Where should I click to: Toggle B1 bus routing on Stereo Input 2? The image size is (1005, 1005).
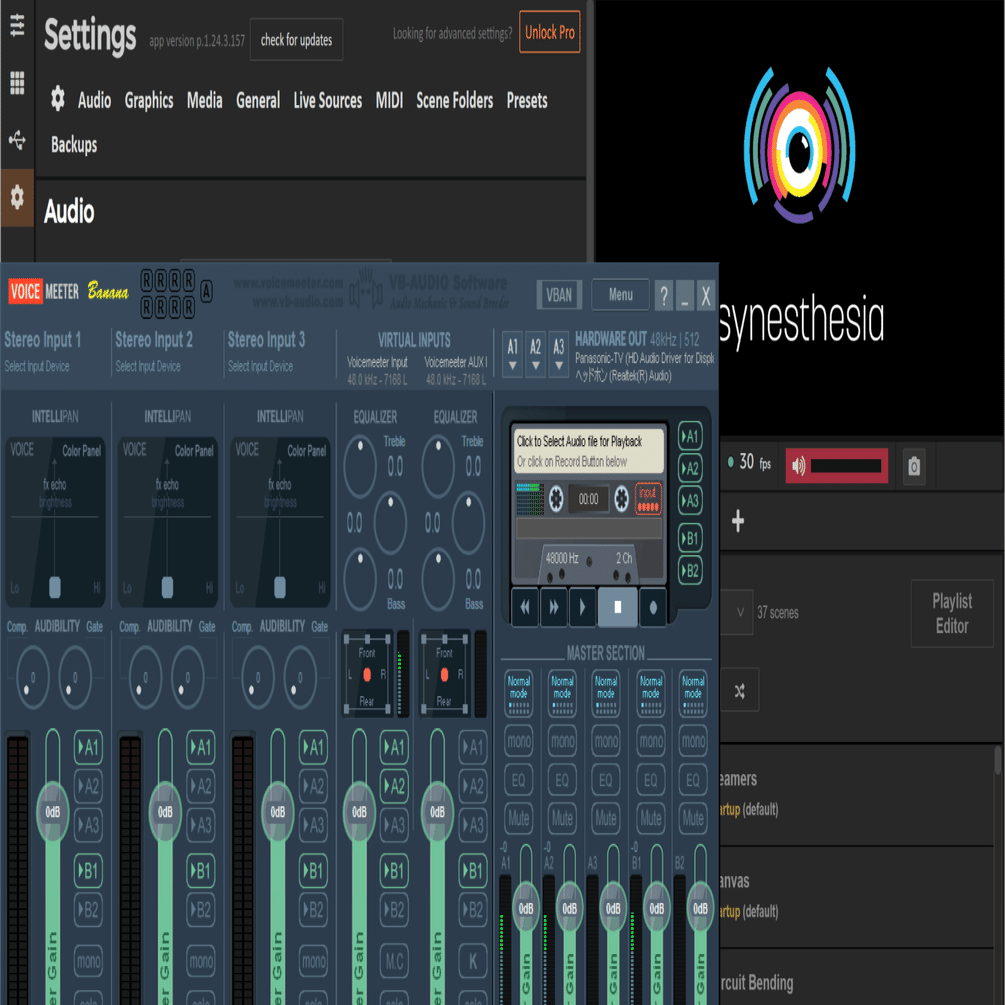click(x=201, y=871)
